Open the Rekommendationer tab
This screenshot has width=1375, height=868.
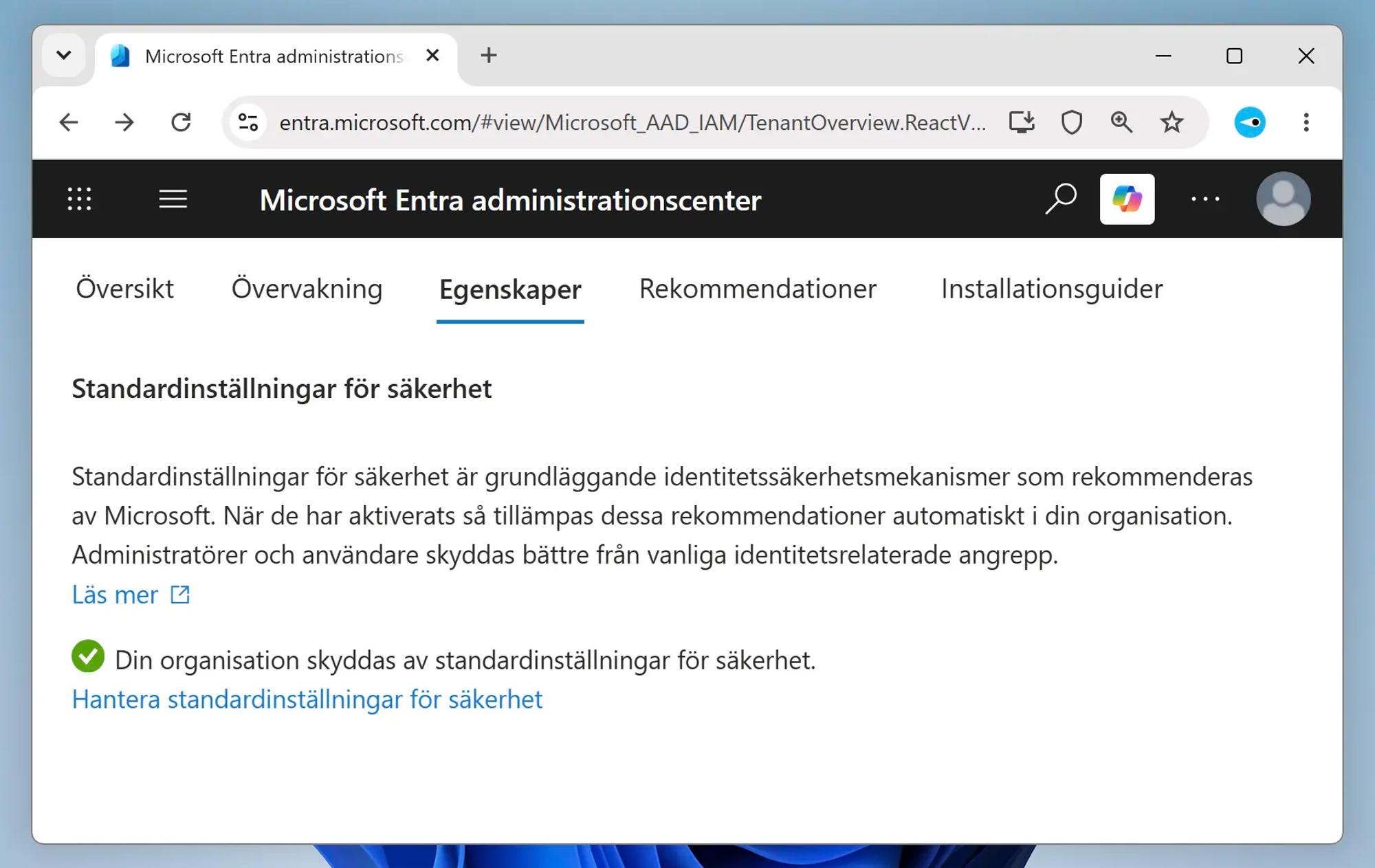(x=758, y=289)
